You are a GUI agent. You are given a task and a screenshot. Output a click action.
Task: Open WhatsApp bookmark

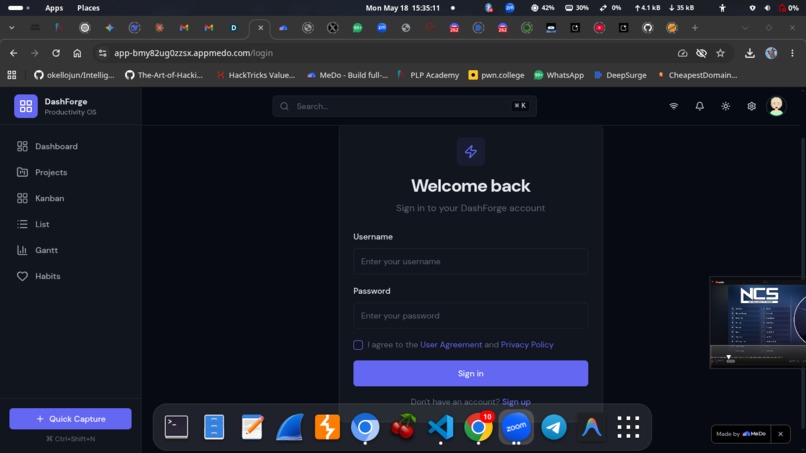point(559,75)
